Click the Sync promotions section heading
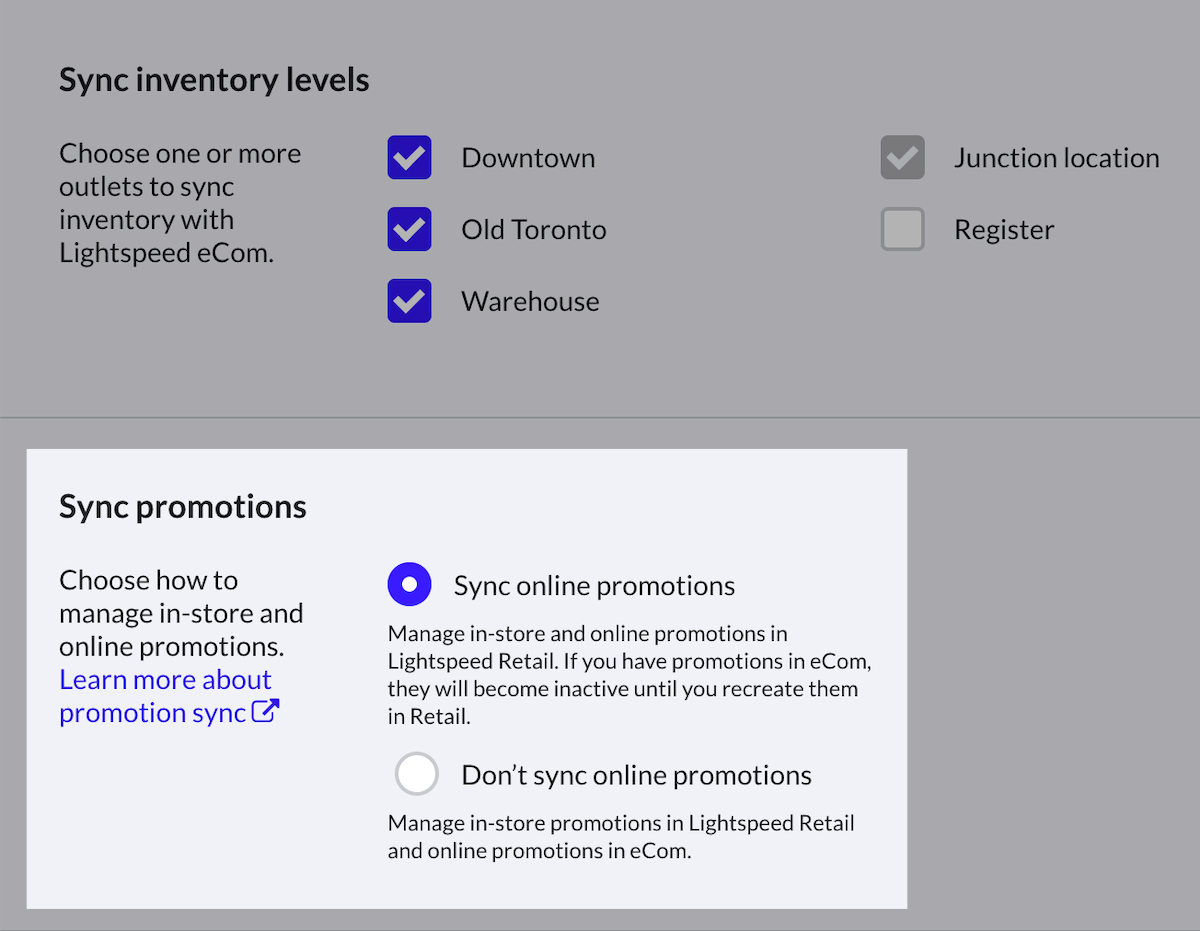This screenshot has width=1200, height=931. point(183,506)
